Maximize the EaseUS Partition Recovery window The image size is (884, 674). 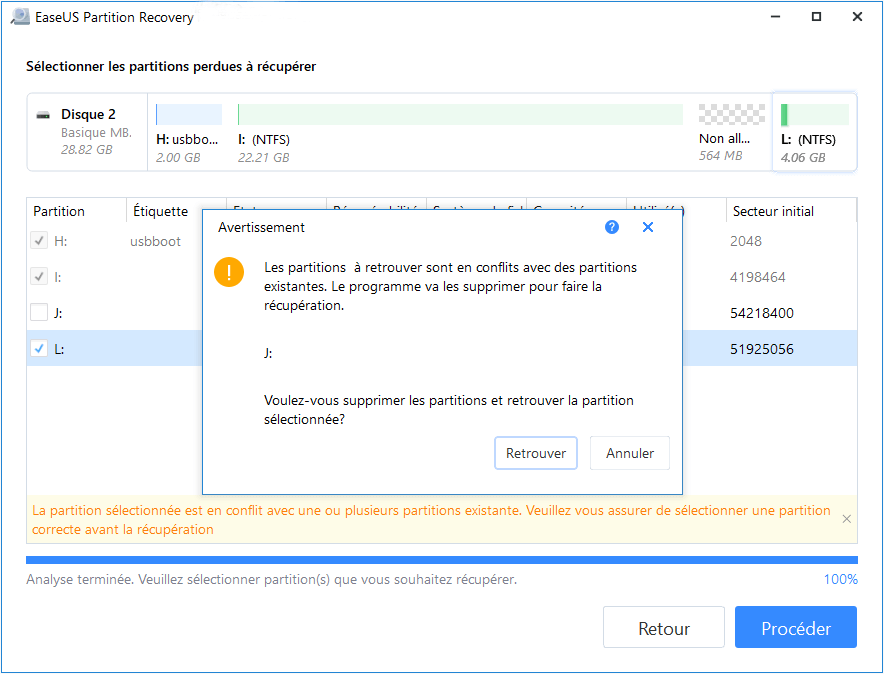[816, 17]
